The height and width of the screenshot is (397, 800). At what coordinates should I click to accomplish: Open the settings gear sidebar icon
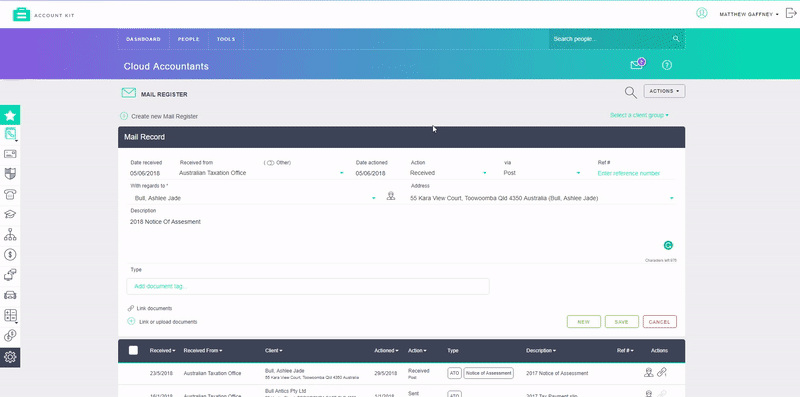(10, 357)
